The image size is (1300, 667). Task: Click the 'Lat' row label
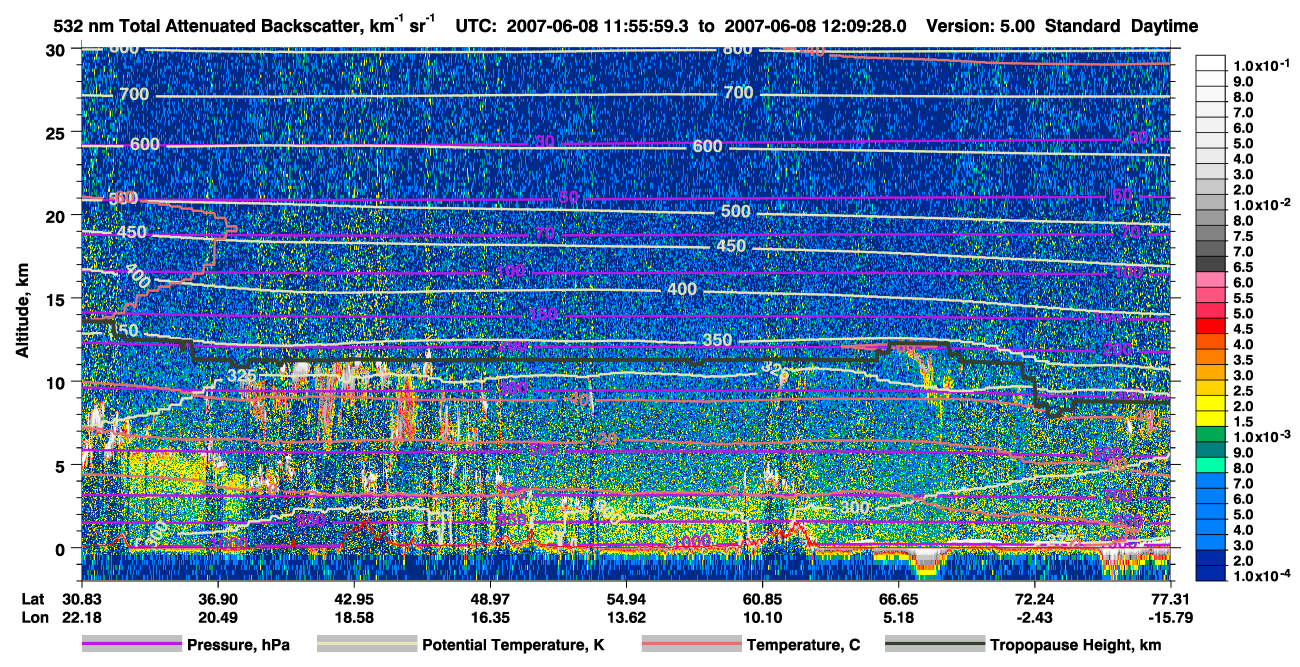(34, 597)
